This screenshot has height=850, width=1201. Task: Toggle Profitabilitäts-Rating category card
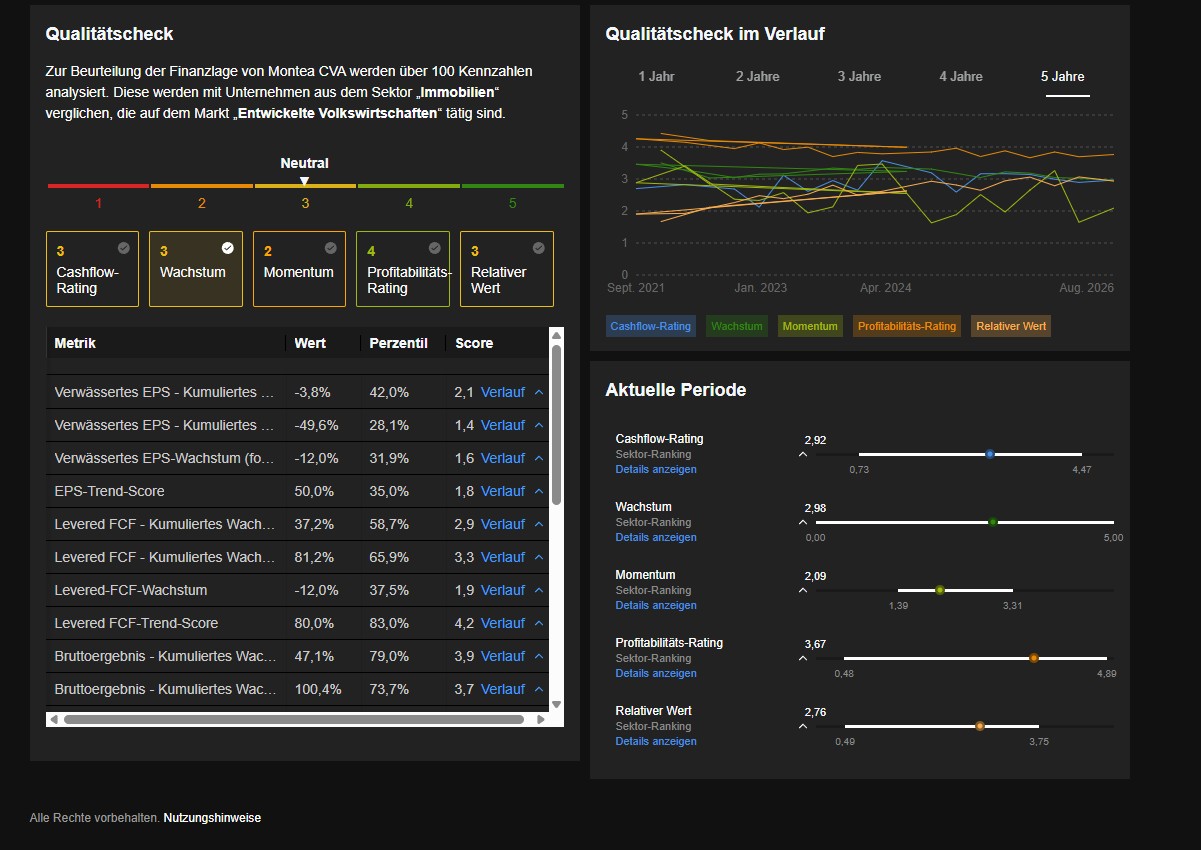tap(403, 269)
